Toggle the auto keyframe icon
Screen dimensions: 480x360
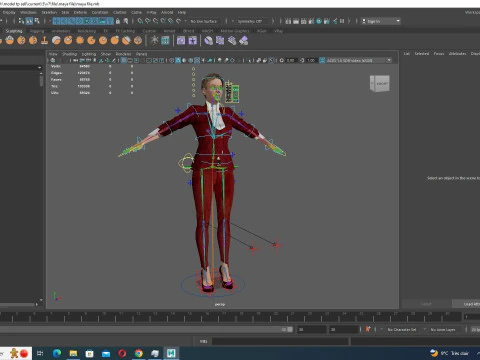coord(368,329)
